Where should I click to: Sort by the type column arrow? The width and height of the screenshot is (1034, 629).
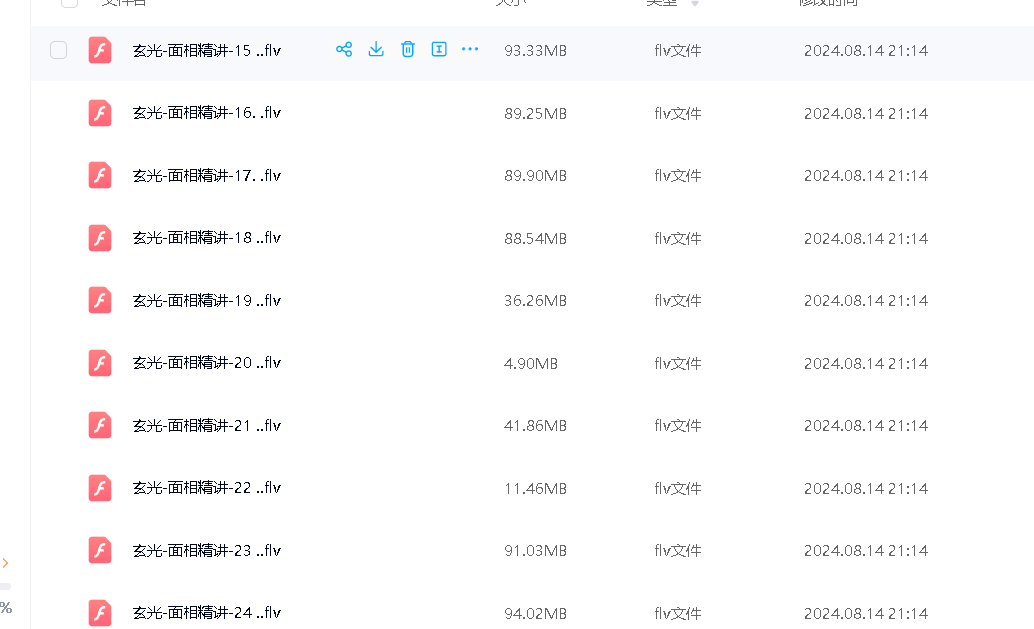(x=695, y=4)
